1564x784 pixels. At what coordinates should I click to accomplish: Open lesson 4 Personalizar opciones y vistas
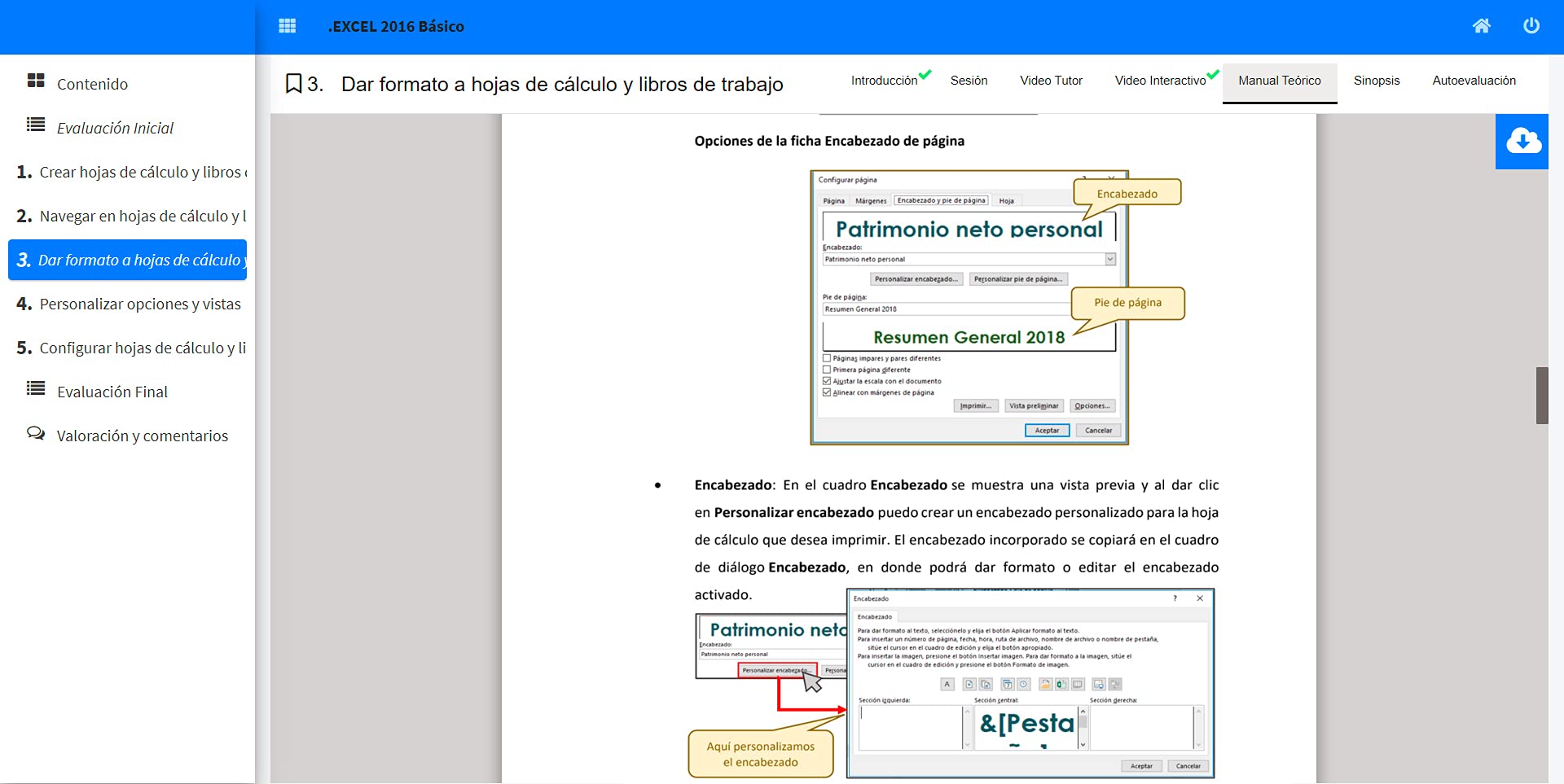[127, 304]
